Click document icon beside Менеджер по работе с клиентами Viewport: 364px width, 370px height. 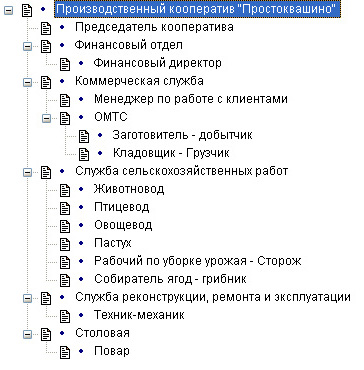point(65,100)
